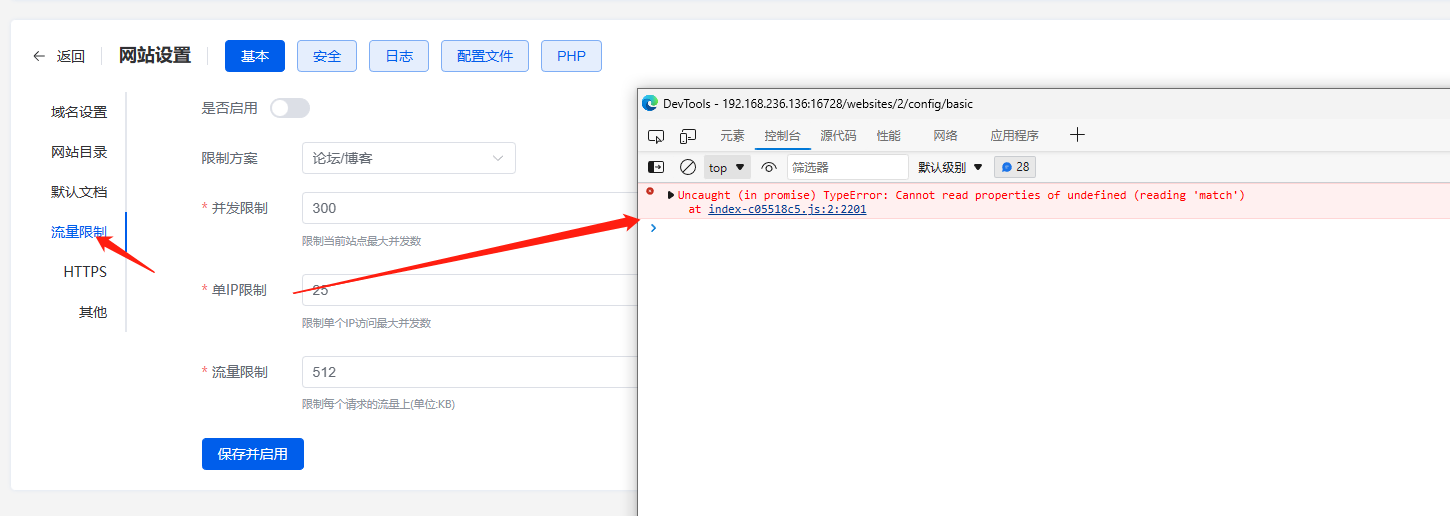Image resolution: width=1450 pixels, height=516 pixels.
Task: Open the 网站目录 side menu item
Action: (x=79, y=152)
